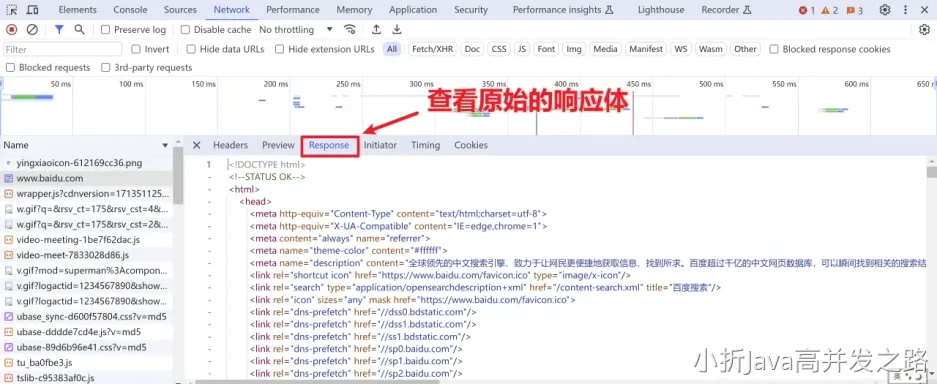Toggle the filter funnel icon

pos(59,30)
